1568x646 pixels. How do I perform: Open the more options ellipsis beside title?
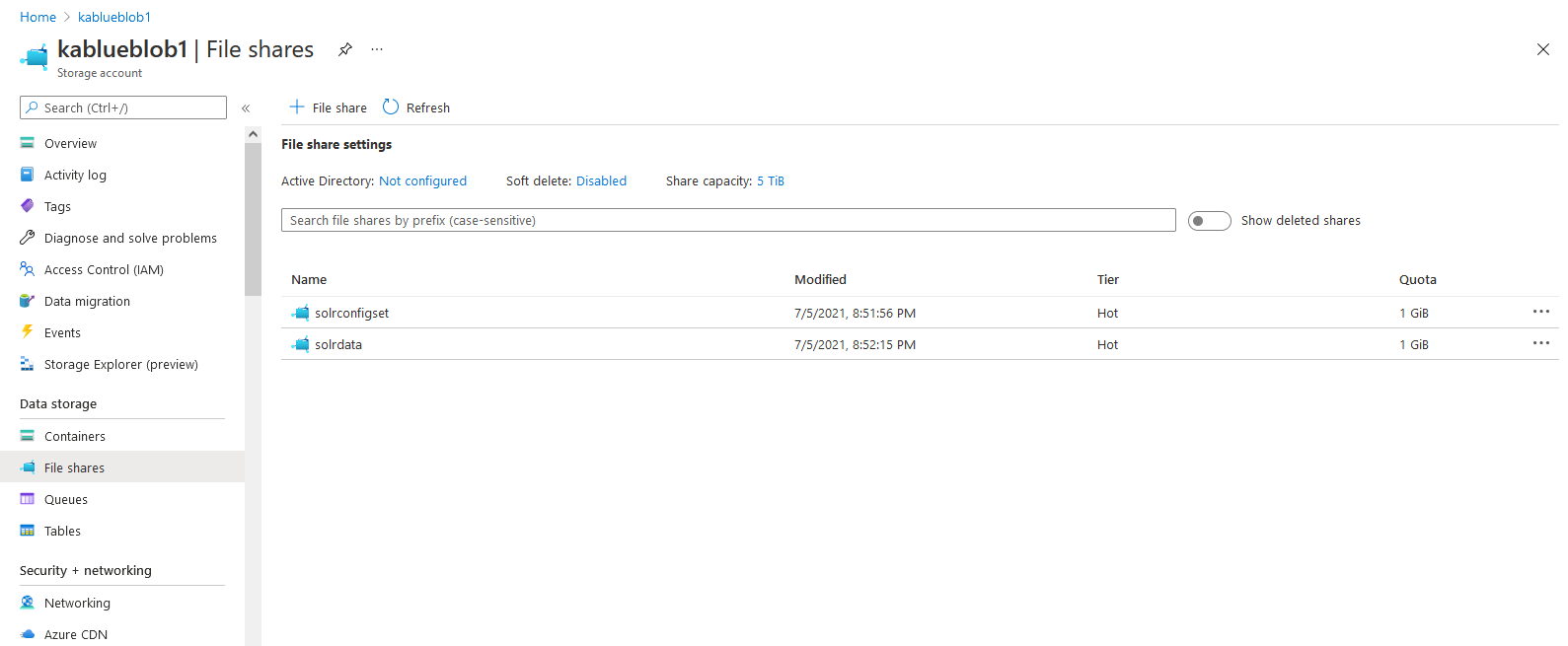tap(377, 49)
